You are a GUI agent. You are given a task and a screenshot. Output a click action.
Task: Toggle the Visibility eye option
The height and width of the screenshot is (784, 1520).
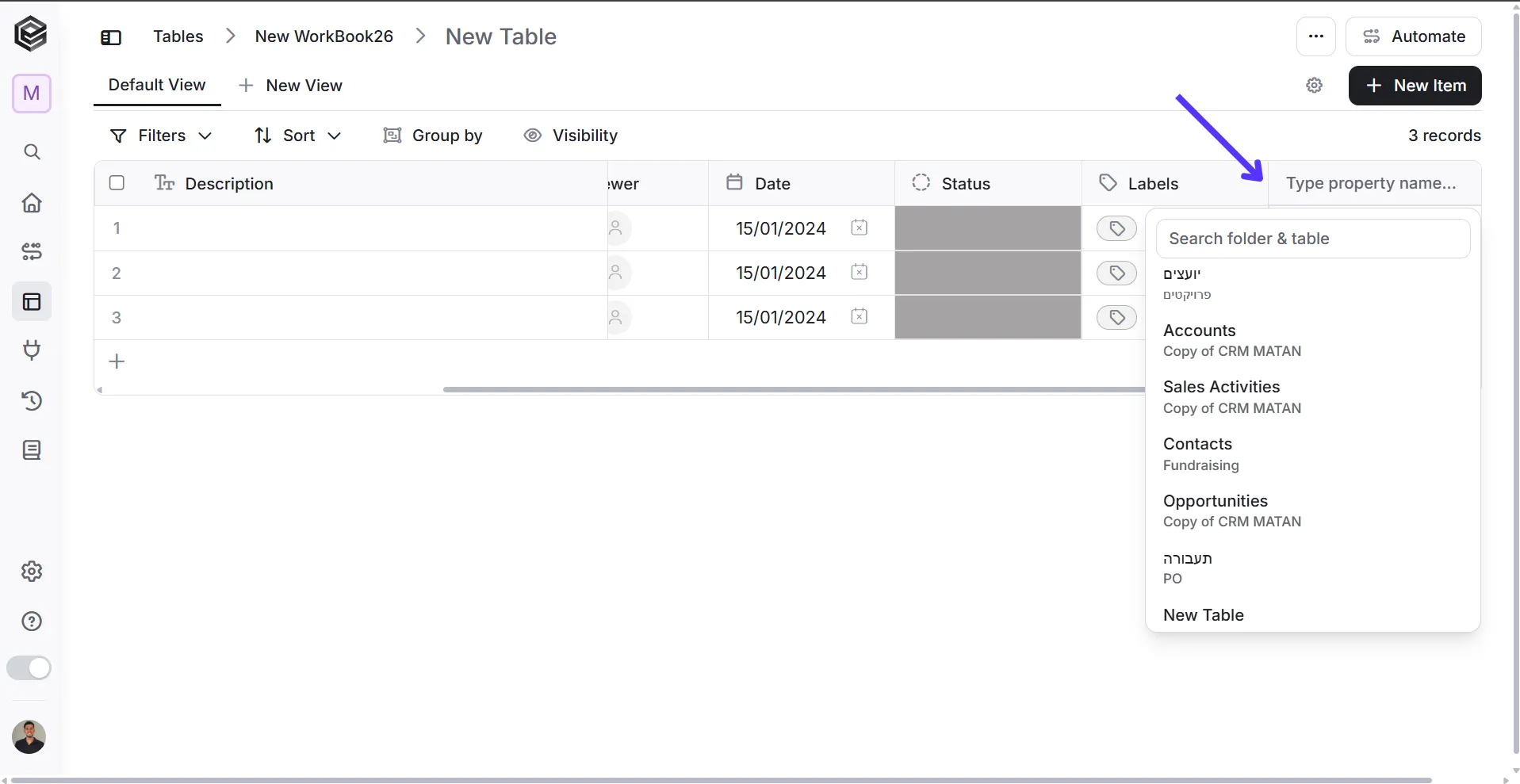coord(571,136)
